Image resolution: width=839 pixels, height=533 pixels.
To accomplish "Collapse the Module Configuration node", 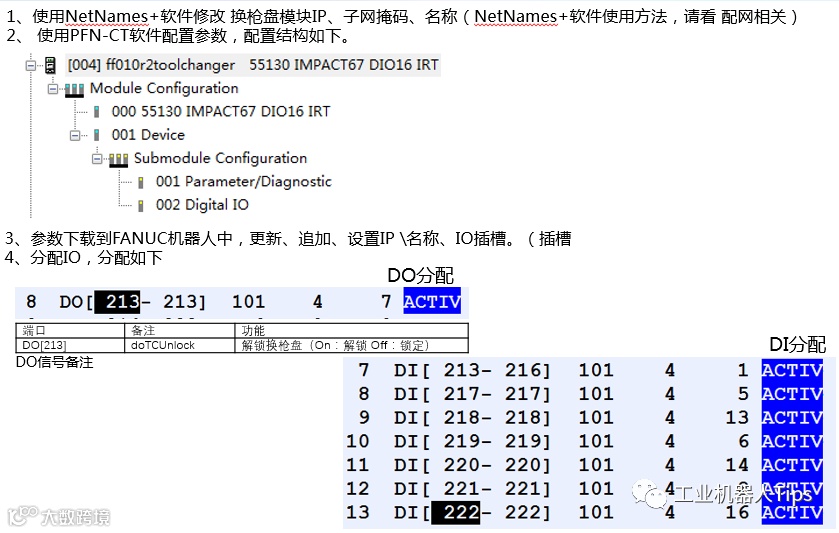I will [x=52, y=89].
